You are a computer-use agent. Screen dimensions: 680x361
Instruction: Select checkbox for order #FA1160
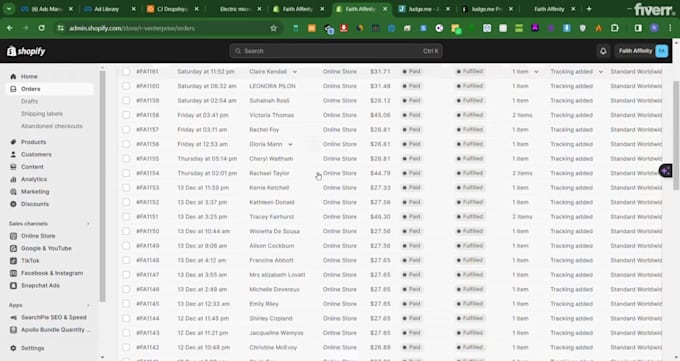point(126,86)
